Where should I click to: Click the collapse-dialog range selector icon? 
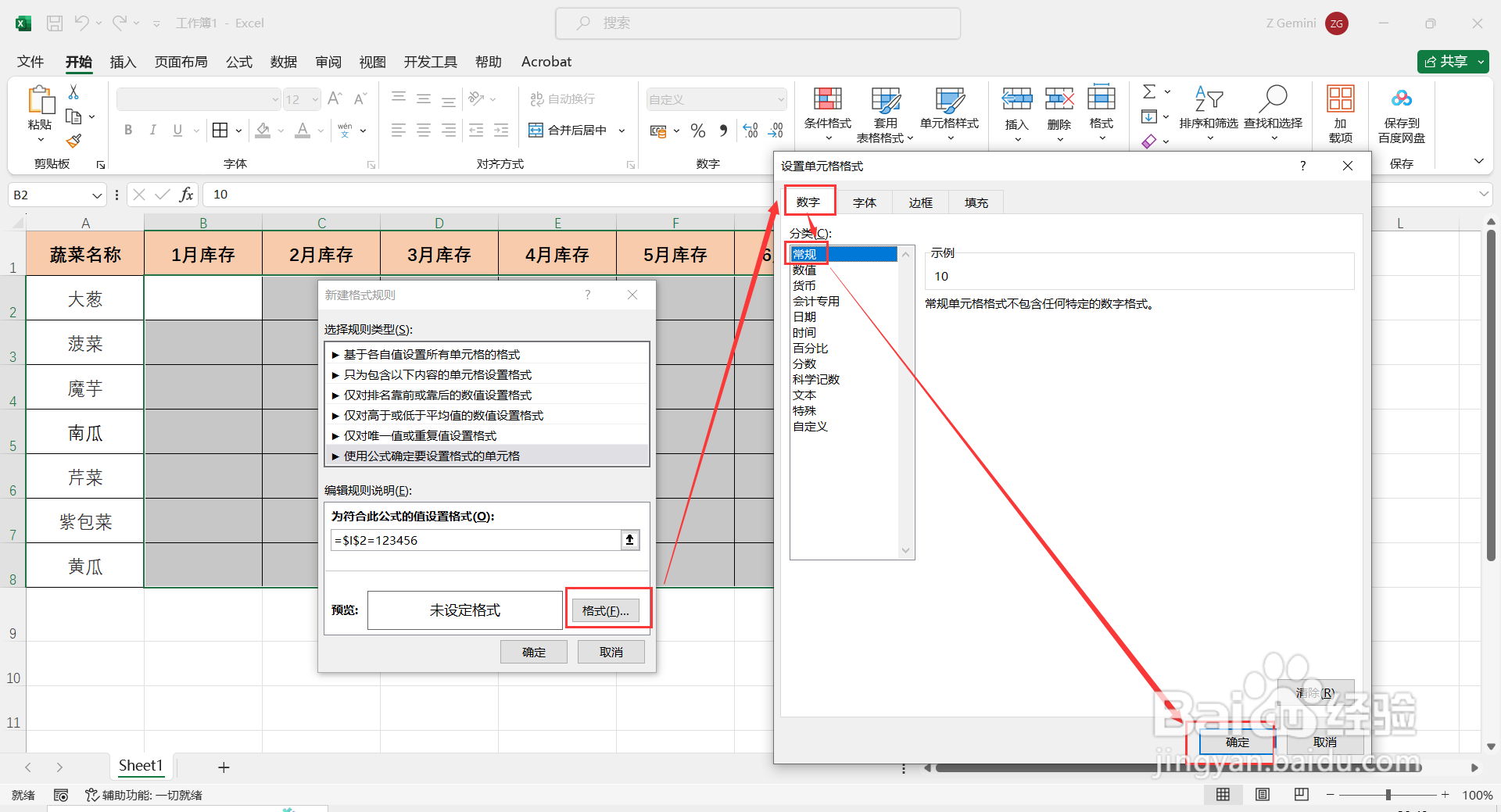pyautogui.click(x=630, y=540)
